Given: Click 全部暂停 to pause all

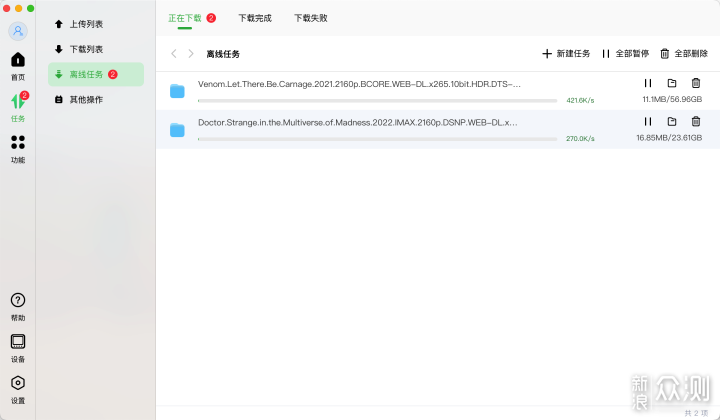Looking at the screenshot, I should [625, 54].
